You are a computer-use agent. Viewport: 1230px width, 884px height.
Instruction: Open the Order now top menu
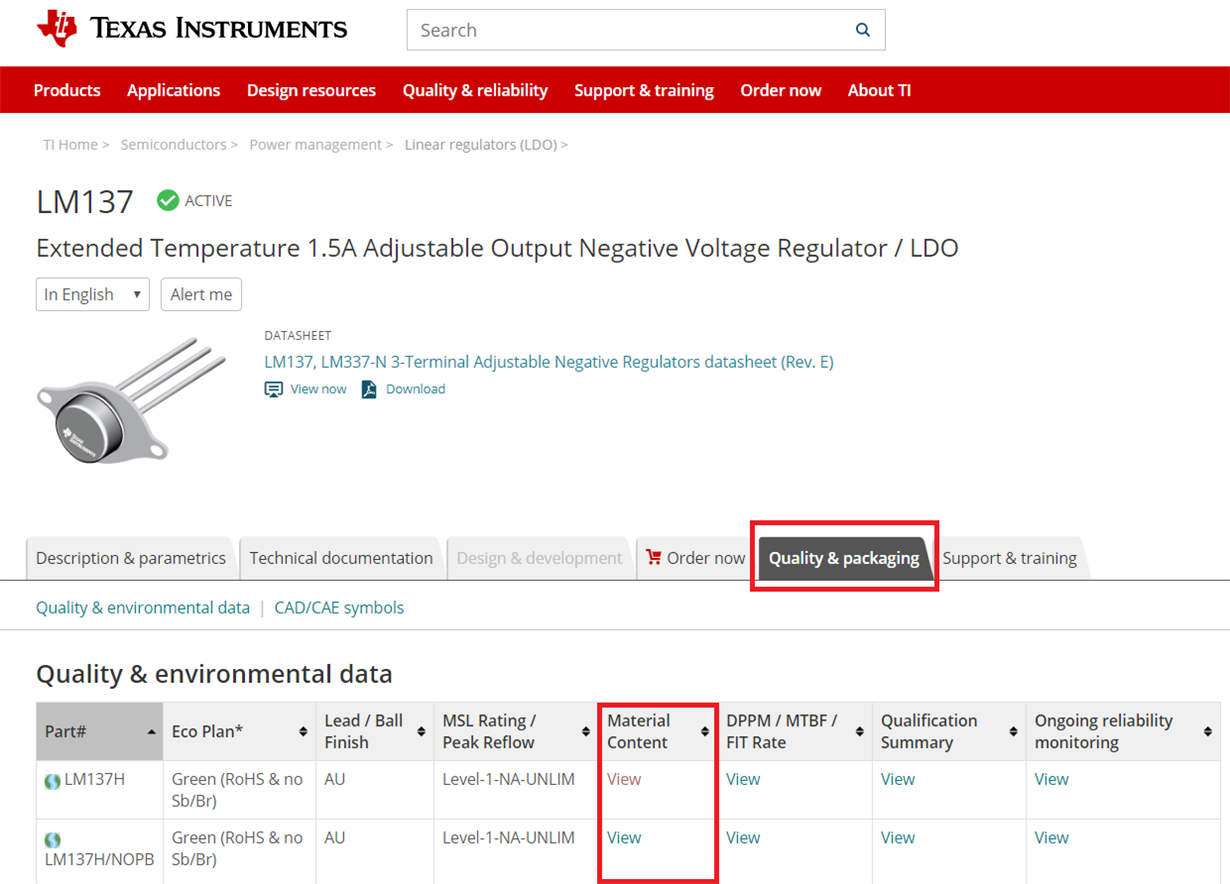point(781,90)
